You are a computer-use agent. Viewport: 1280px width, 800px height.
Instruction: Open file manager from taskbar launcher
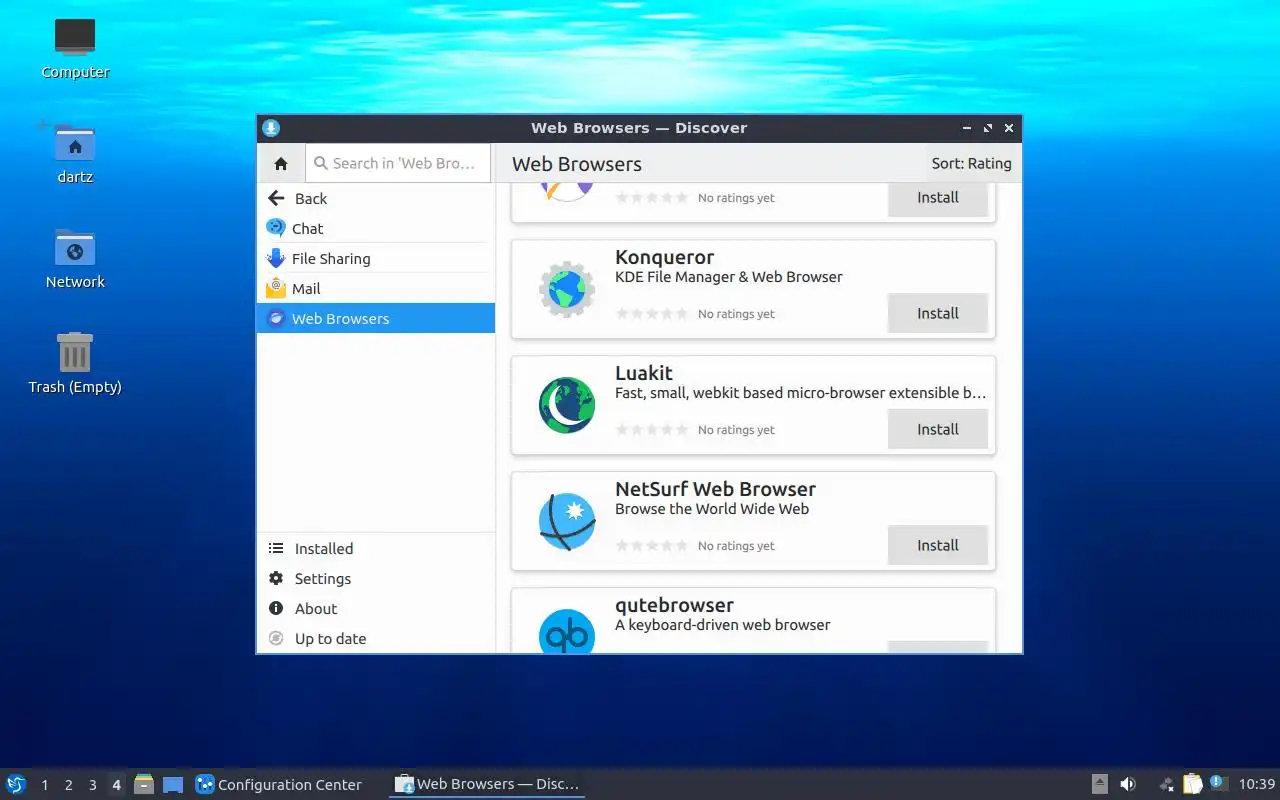pyautogui.click(x=144, y=784)
